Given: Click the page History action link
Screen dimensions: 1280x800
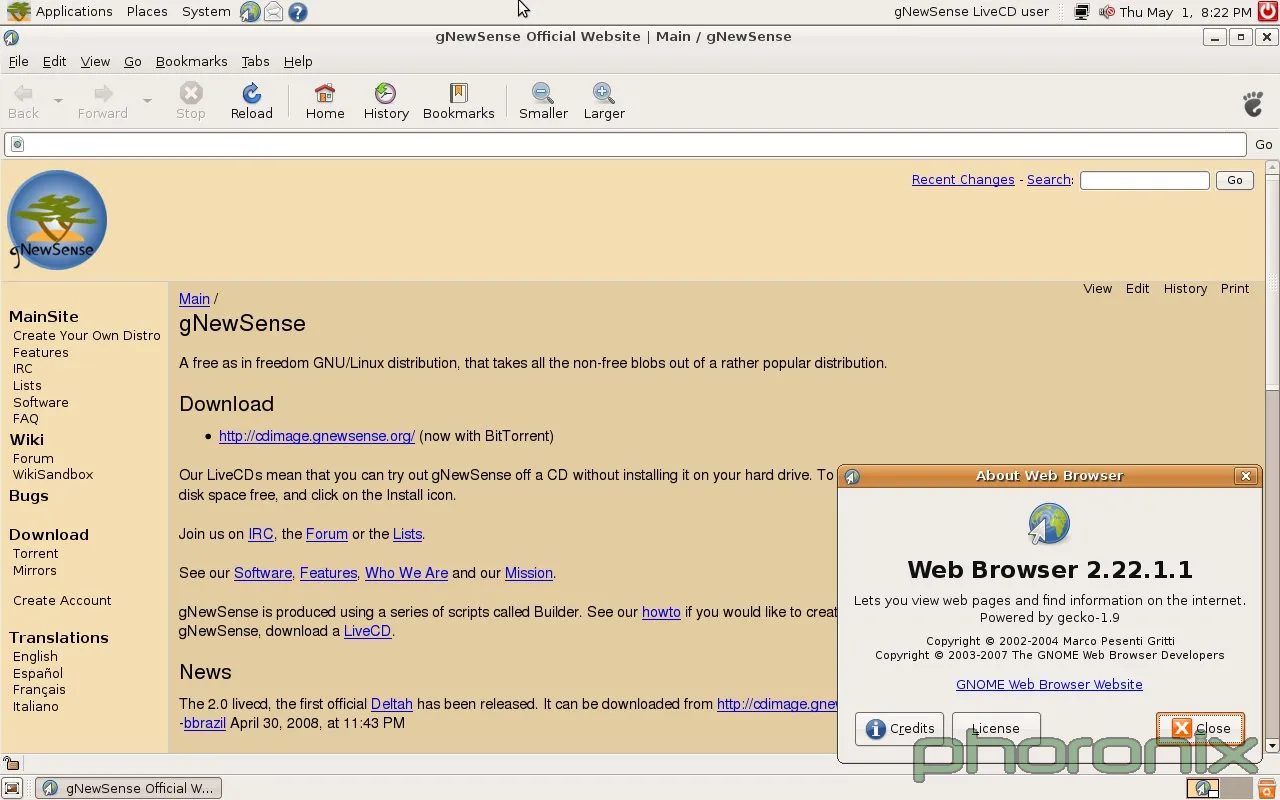Looking at the screenshot, I should (1185, 288).
